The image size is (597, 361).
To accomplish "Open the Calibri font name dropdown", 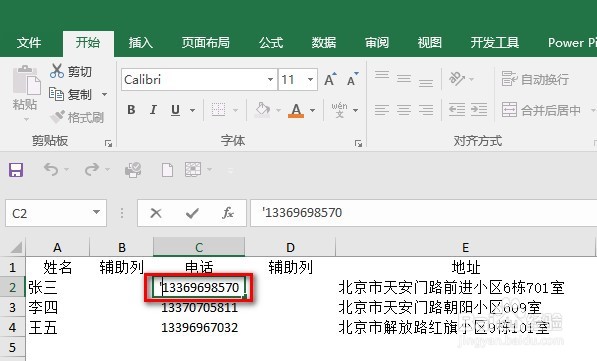I will point(270,79).
